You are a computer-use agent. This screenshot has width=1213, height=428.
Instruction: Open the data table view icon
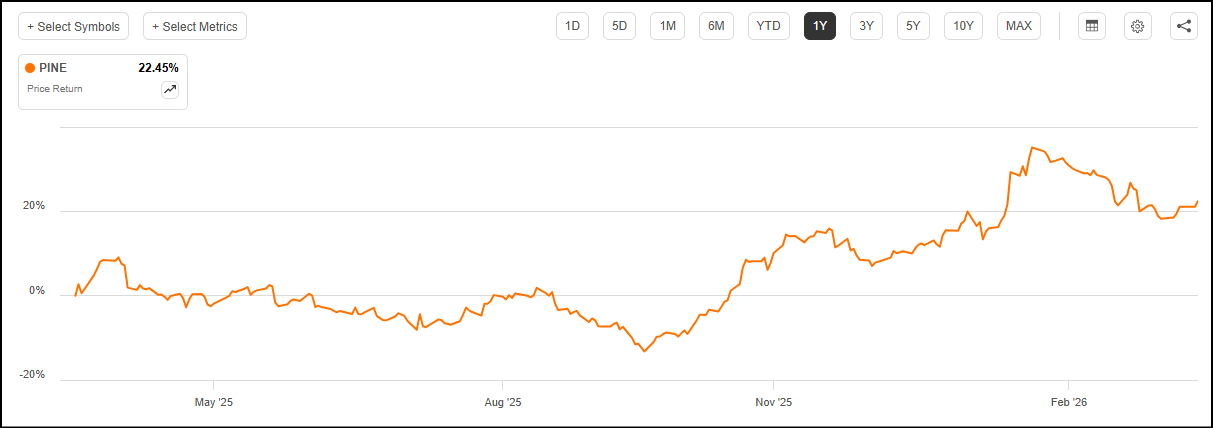coord(1092,26)
